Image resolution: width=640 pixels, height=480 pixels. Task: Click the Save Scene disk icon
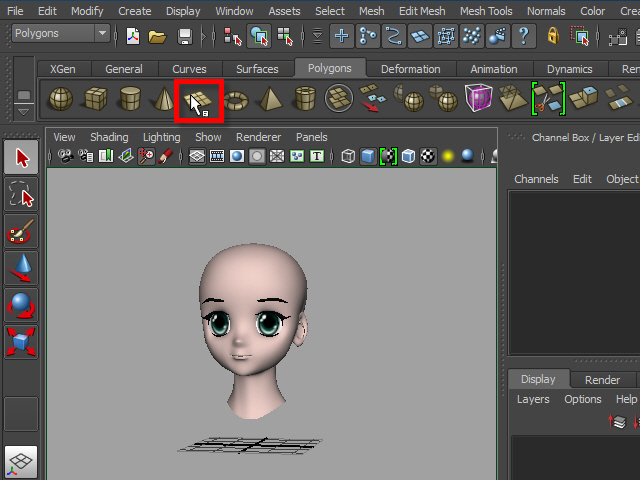[184, 37]
